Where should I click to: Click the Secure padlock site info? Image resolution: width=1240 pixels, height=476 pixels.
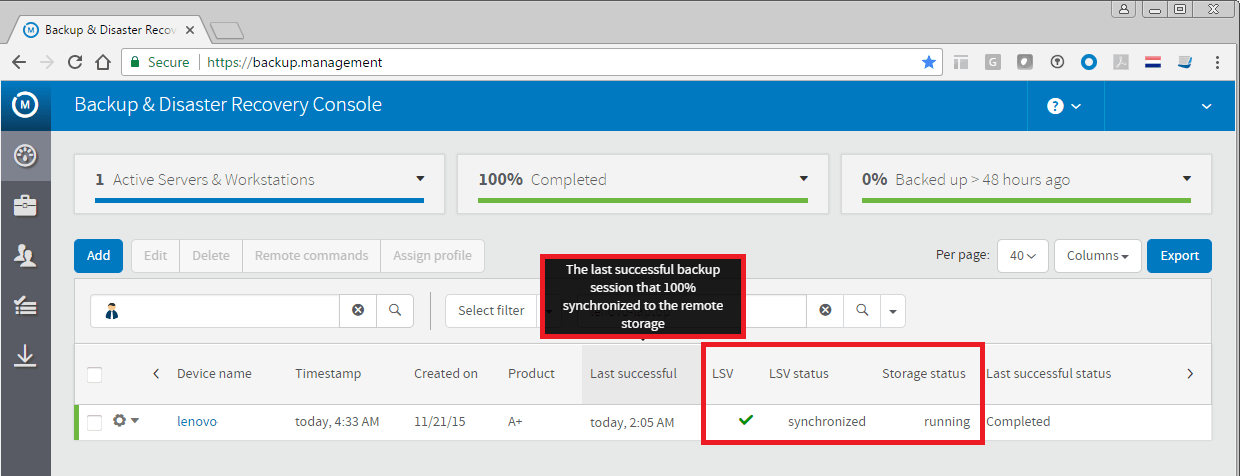coord(159,62)
